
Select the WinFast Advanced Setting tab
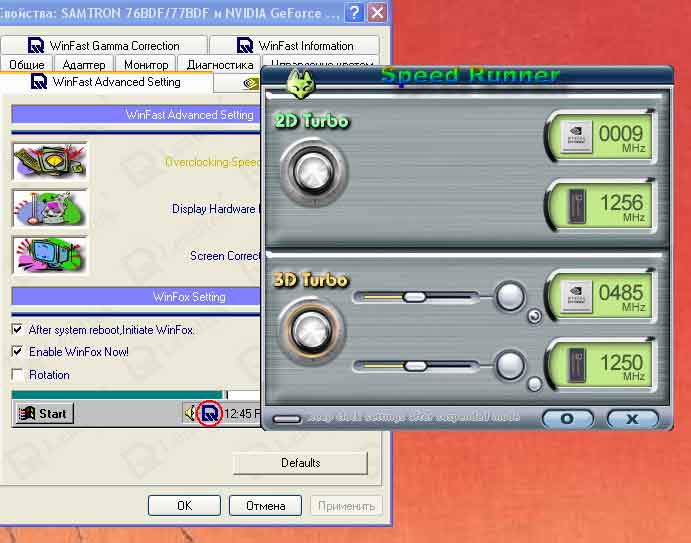coord(106,82)
